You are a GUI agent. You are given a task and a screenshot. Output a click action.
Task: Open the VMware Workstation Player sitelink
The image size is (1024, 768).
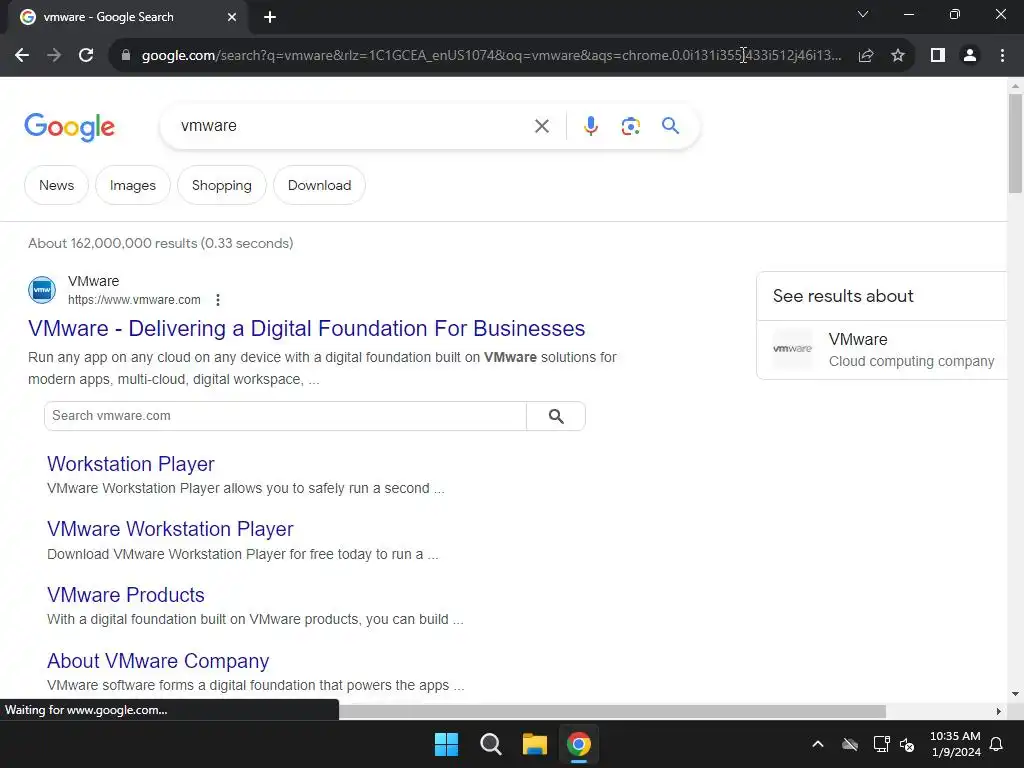170,529
